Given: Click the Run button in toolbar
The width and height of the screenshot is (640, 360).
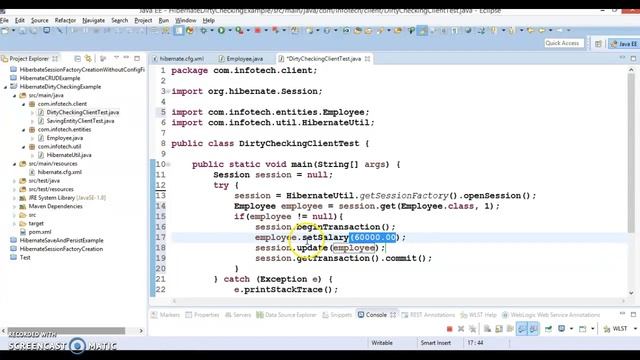Looking at the screenshot, I should point(221,30).
